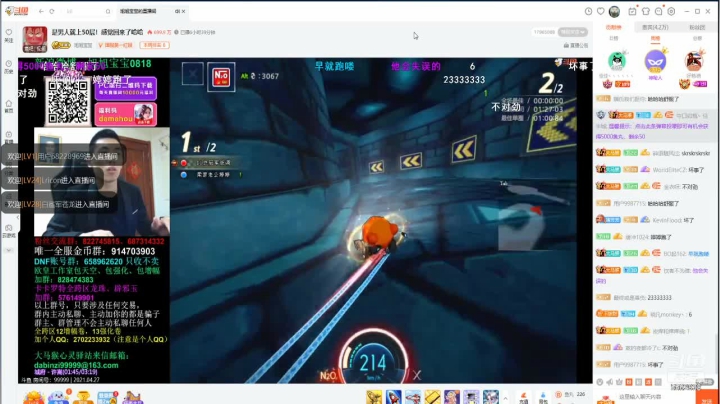Open the recharge icon beside gifts
720x404 pixels.
coord(523,398)
